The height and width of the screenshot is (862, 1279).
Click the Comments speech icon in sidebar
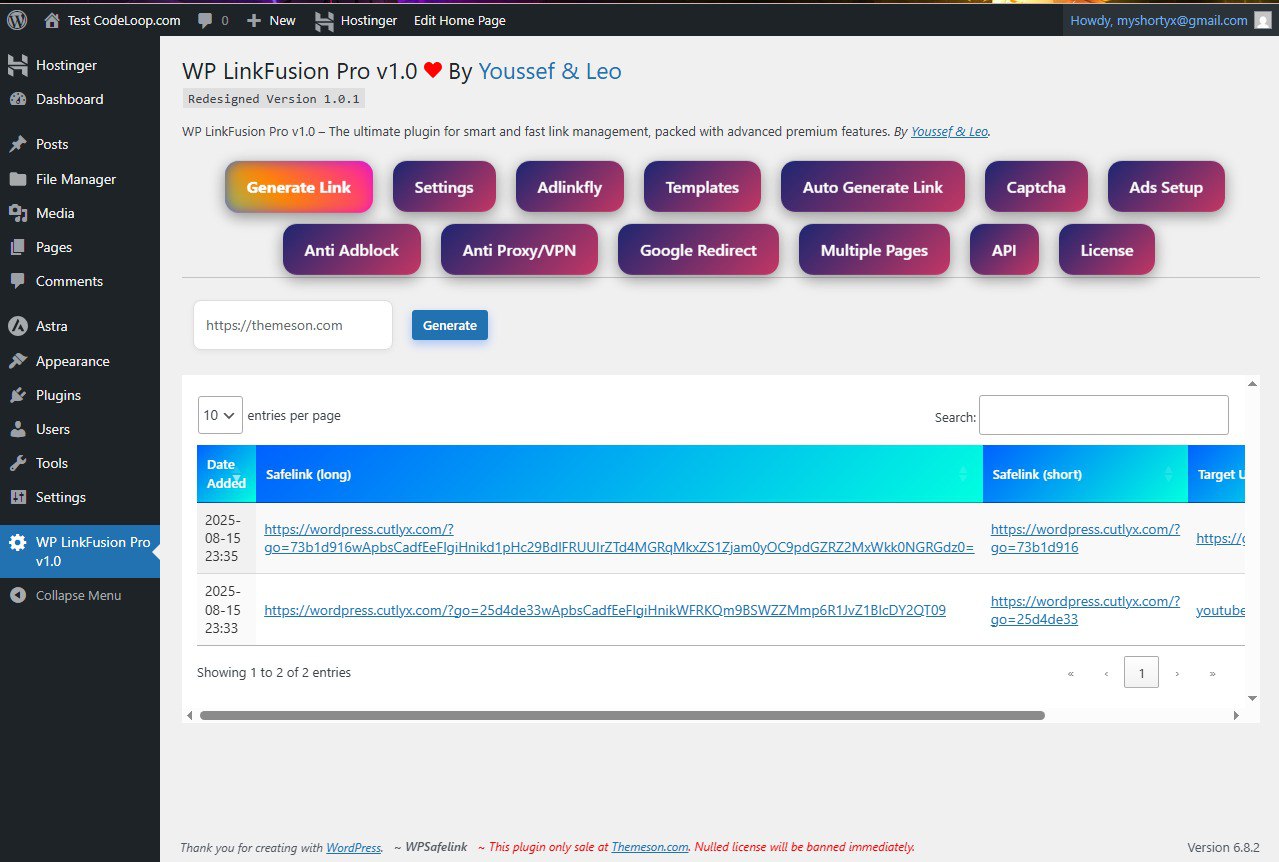(x=17, y=281)
